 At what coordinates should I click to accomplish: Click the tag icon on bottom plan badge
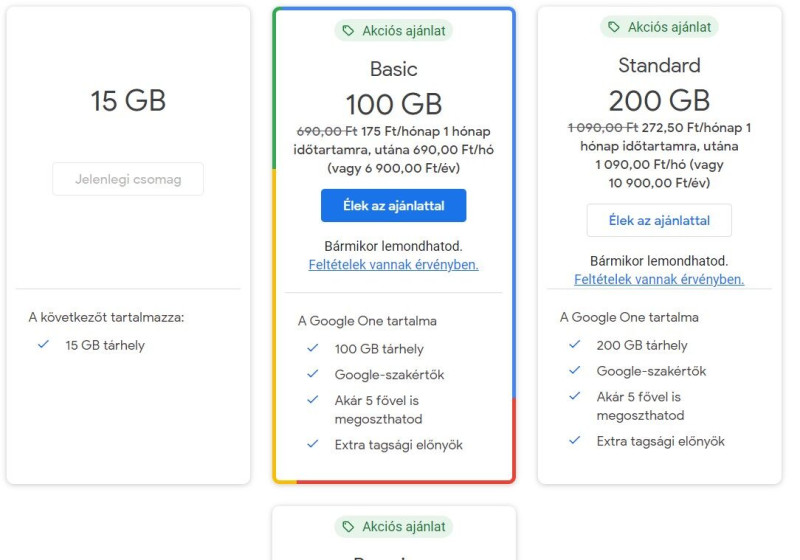coord(349,527)
